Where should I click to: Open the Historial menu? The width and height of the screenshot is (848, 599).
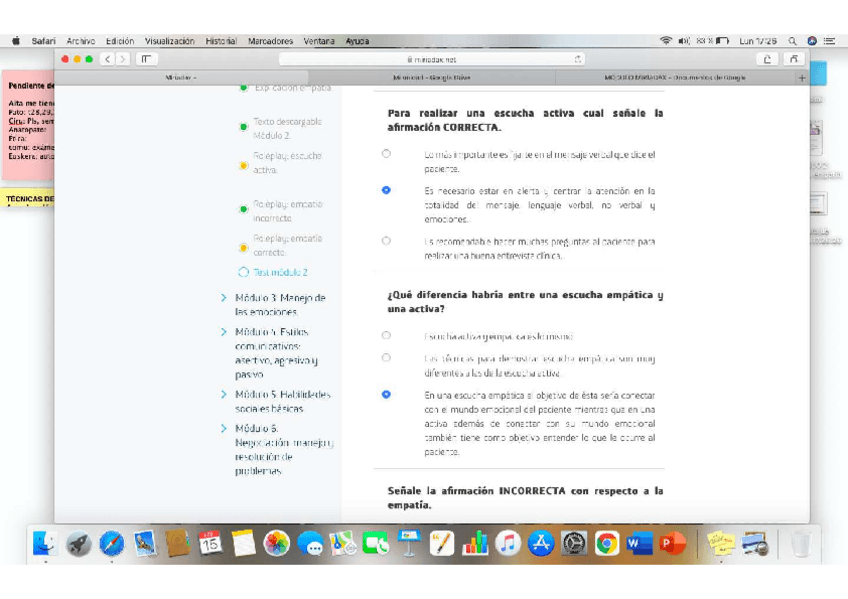pyautogui.click(x=221, y=41)
